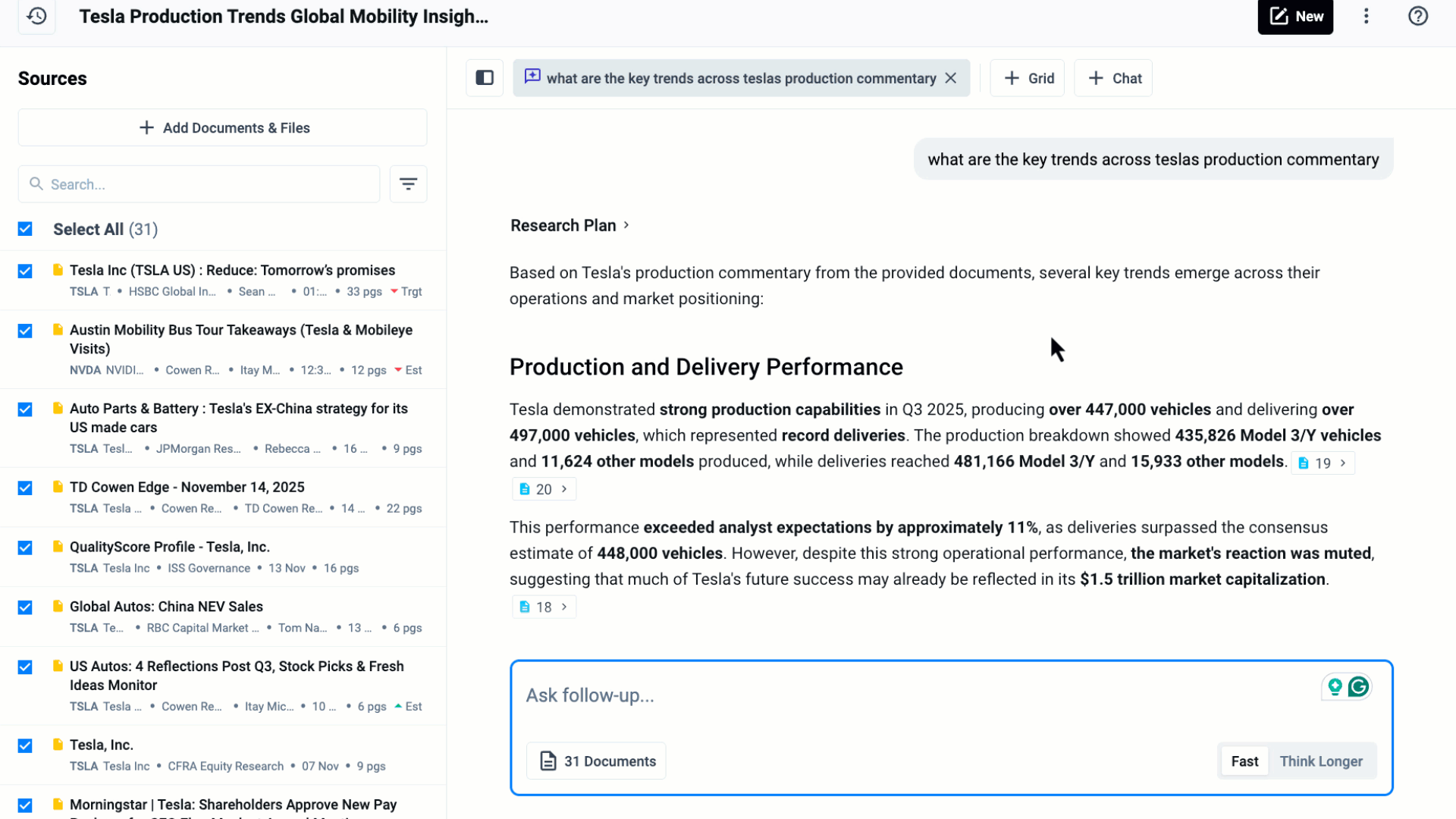
Task: Open citation 18 source chip
Action: 544,607
